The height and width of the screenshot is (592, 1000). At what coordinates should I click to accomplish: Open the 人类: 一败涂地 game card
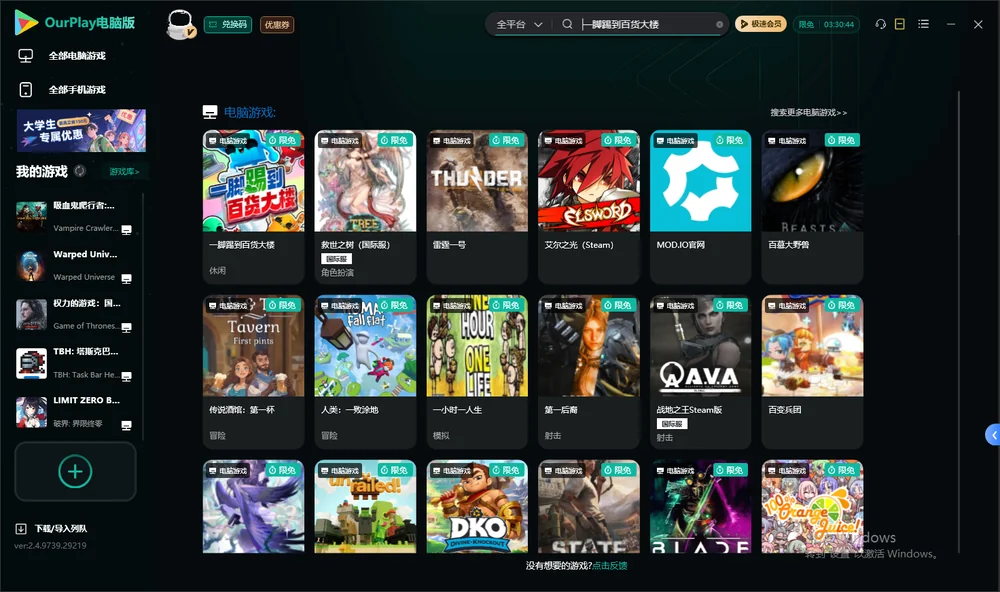[365, 372]
